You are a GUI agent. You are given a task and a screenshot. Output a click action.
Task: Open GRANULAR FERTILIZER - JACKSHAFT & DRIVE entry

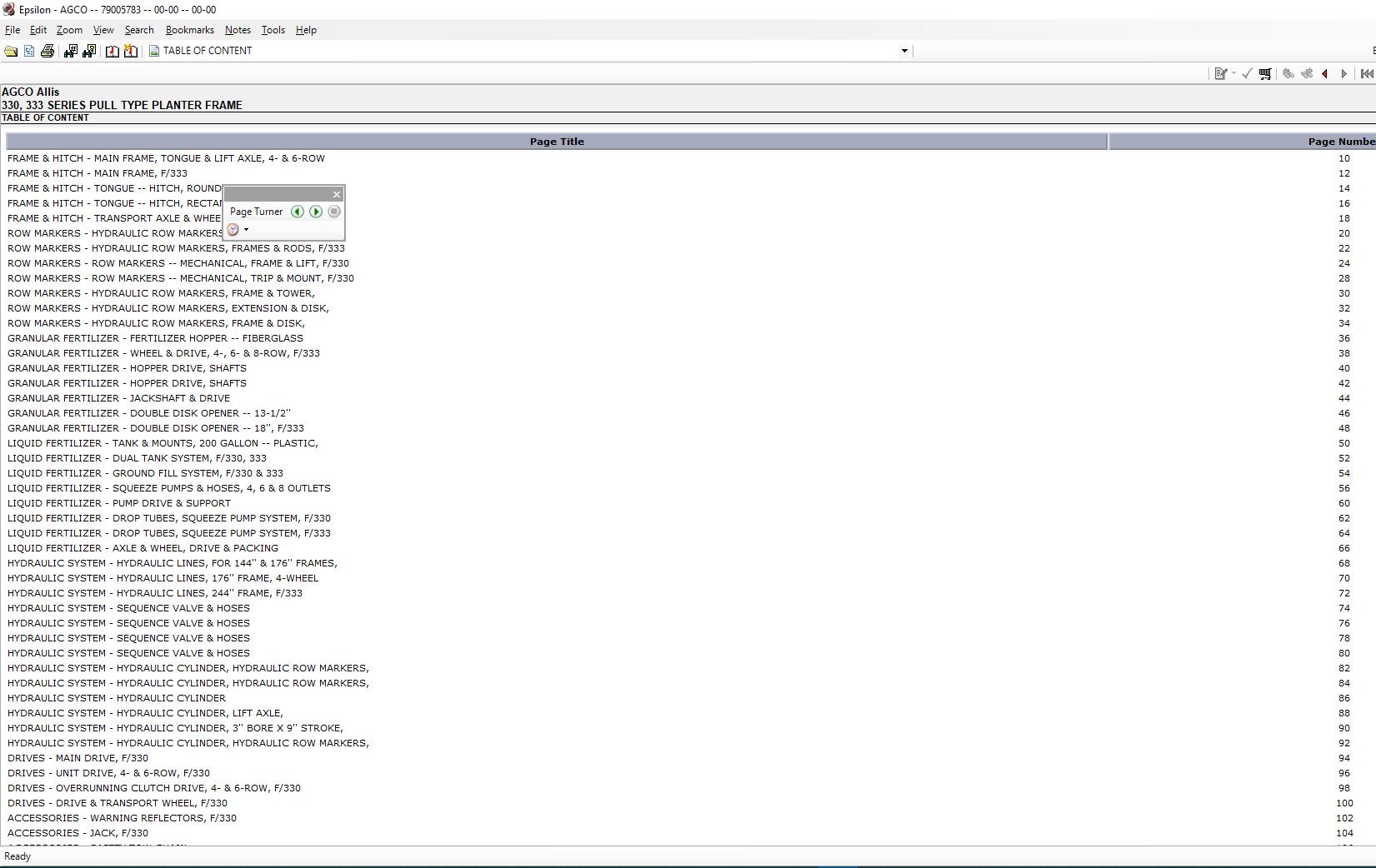(x=118, y=398)
